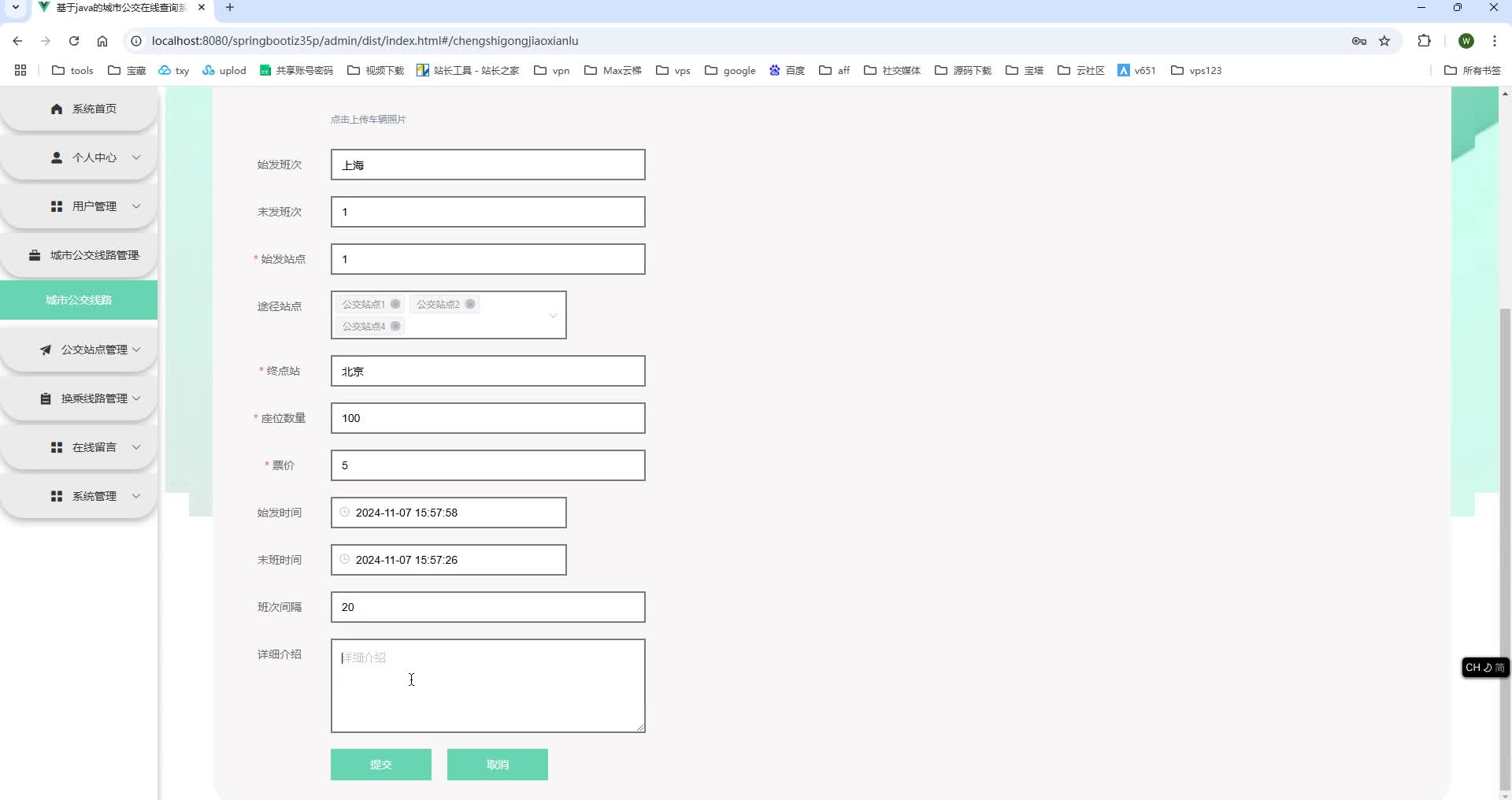Expand the 公交站点管理 menu chevron

(x=136, y=350)
